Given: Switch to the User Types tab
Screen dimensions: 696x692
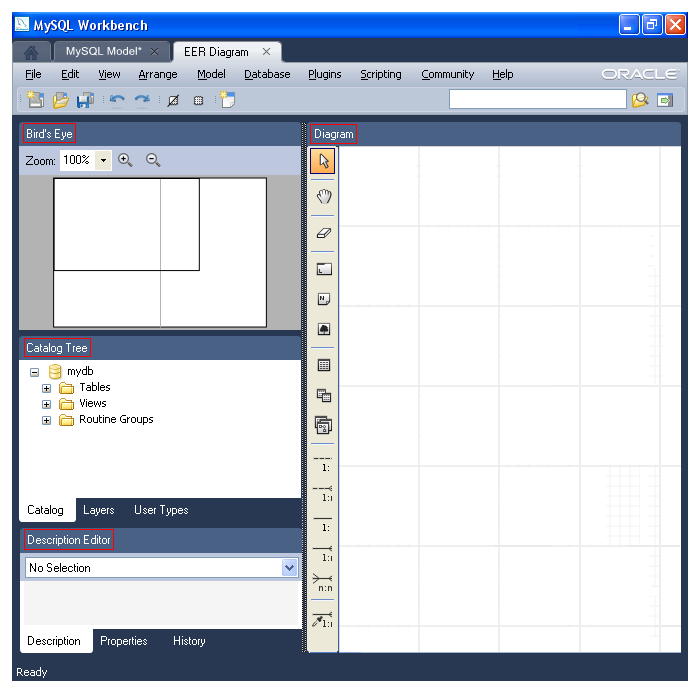Looking at the screenshot, I should click(161, 510).
